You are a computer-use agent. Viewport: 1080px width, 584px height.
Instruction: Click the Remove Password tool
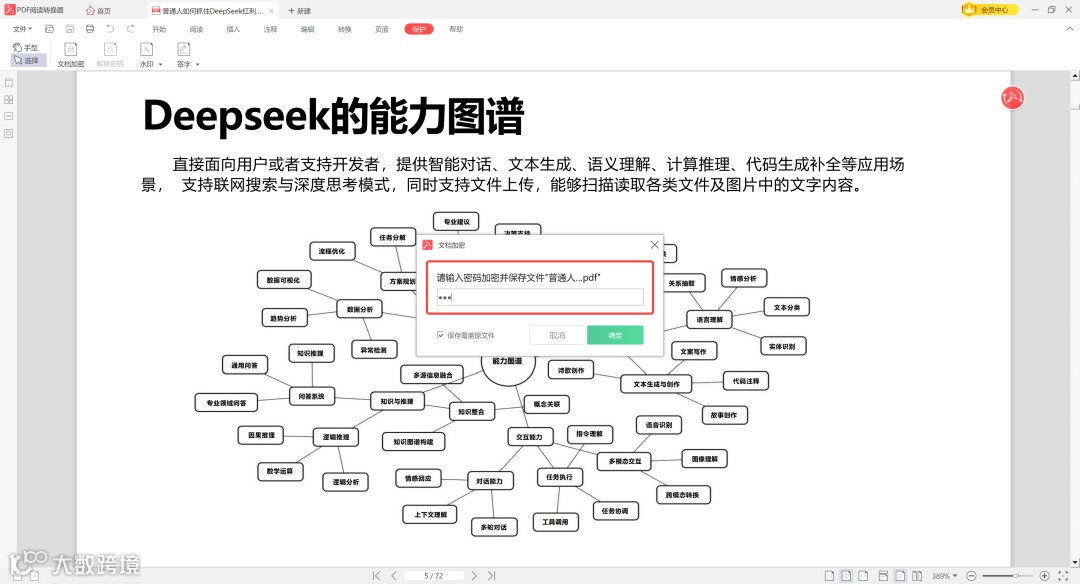(110, 55)
